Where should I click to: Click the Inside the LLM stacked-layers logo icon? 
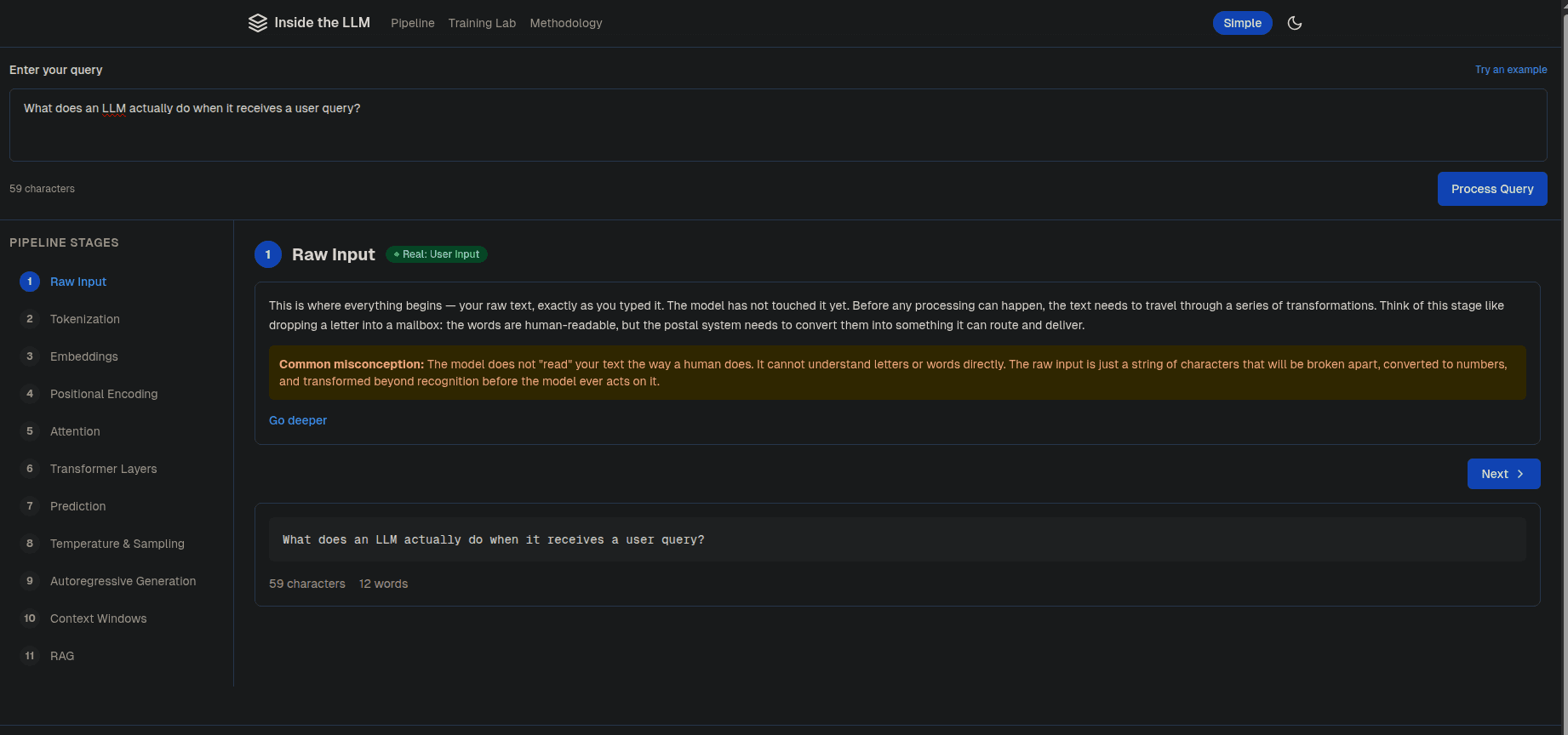pyautogui.click(x=258, y=23)
